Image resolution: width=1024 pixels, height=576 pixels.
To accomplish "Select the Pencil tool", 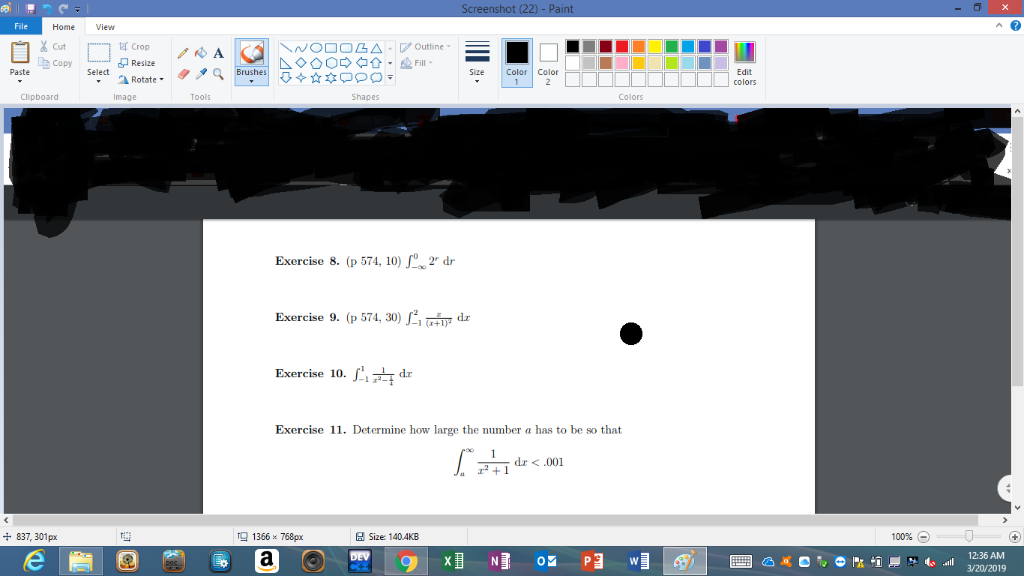I will [183, 51].
